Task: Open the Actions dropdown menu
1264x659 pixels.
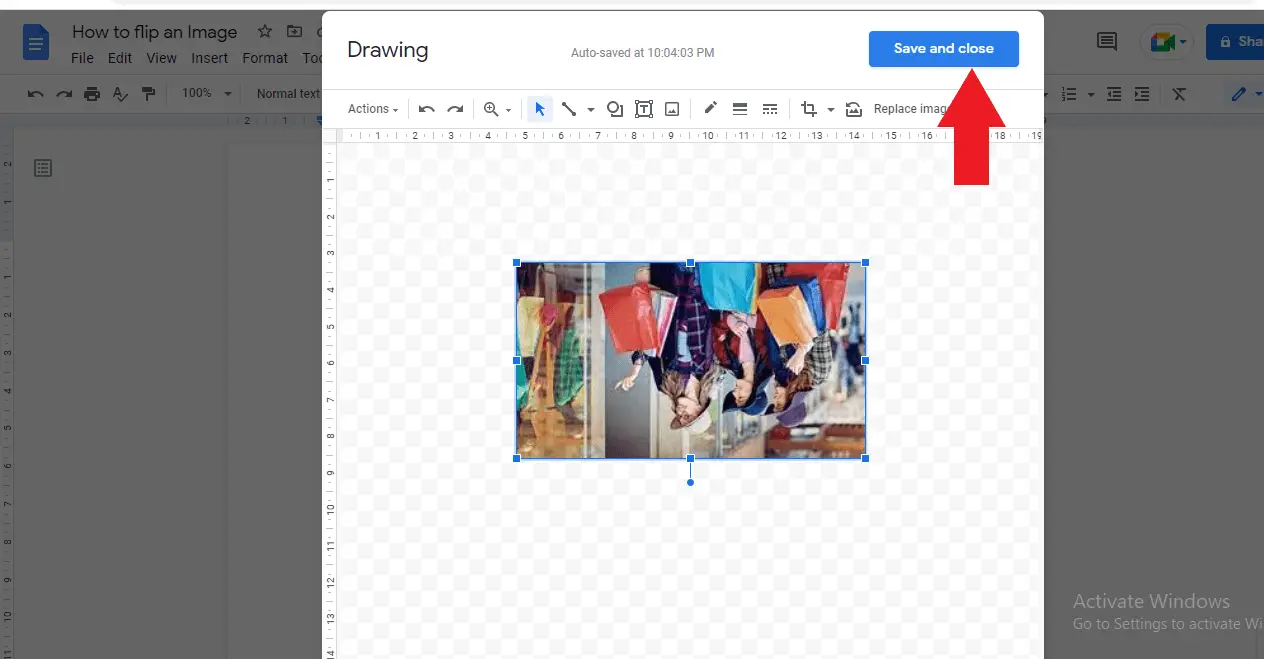Action: pos(370,108)
